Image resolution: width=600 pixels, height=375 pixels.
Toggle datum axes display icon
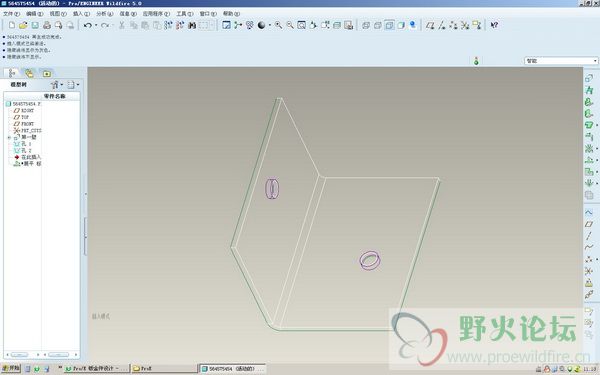point(442,25)
